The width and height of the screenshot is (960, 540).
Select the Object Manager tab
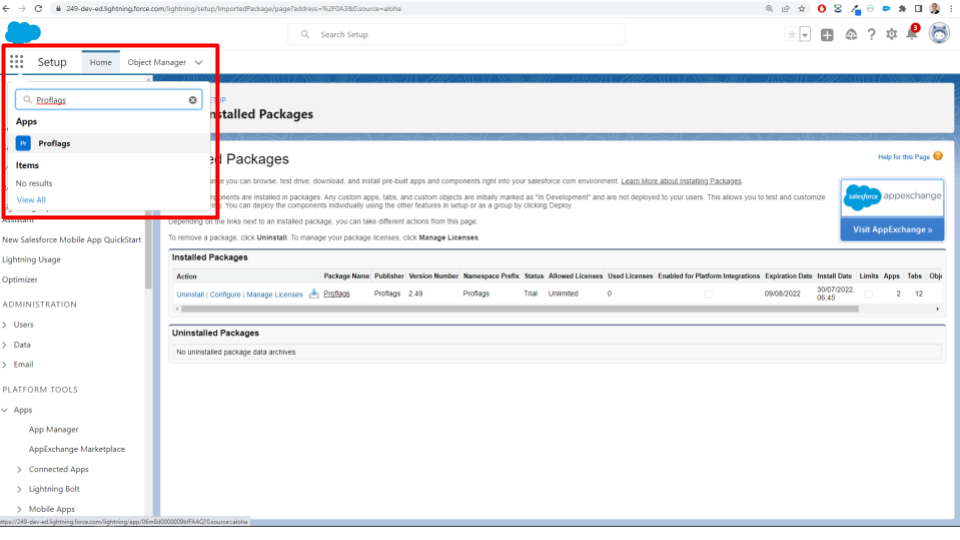coord(157,62)
